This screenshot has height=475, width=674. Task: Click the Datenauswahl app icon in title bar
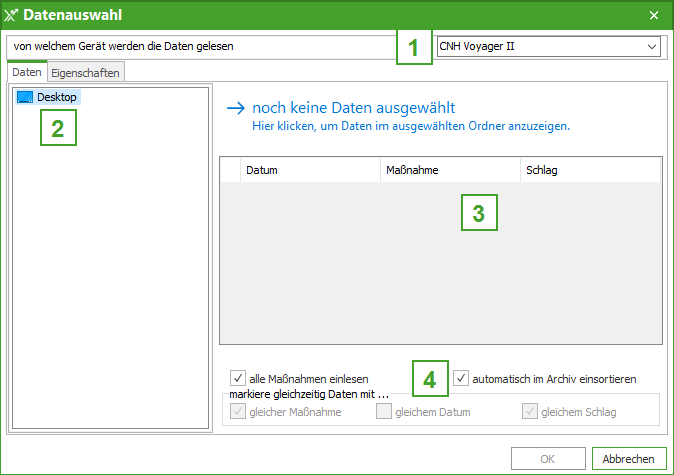[12, 15]
